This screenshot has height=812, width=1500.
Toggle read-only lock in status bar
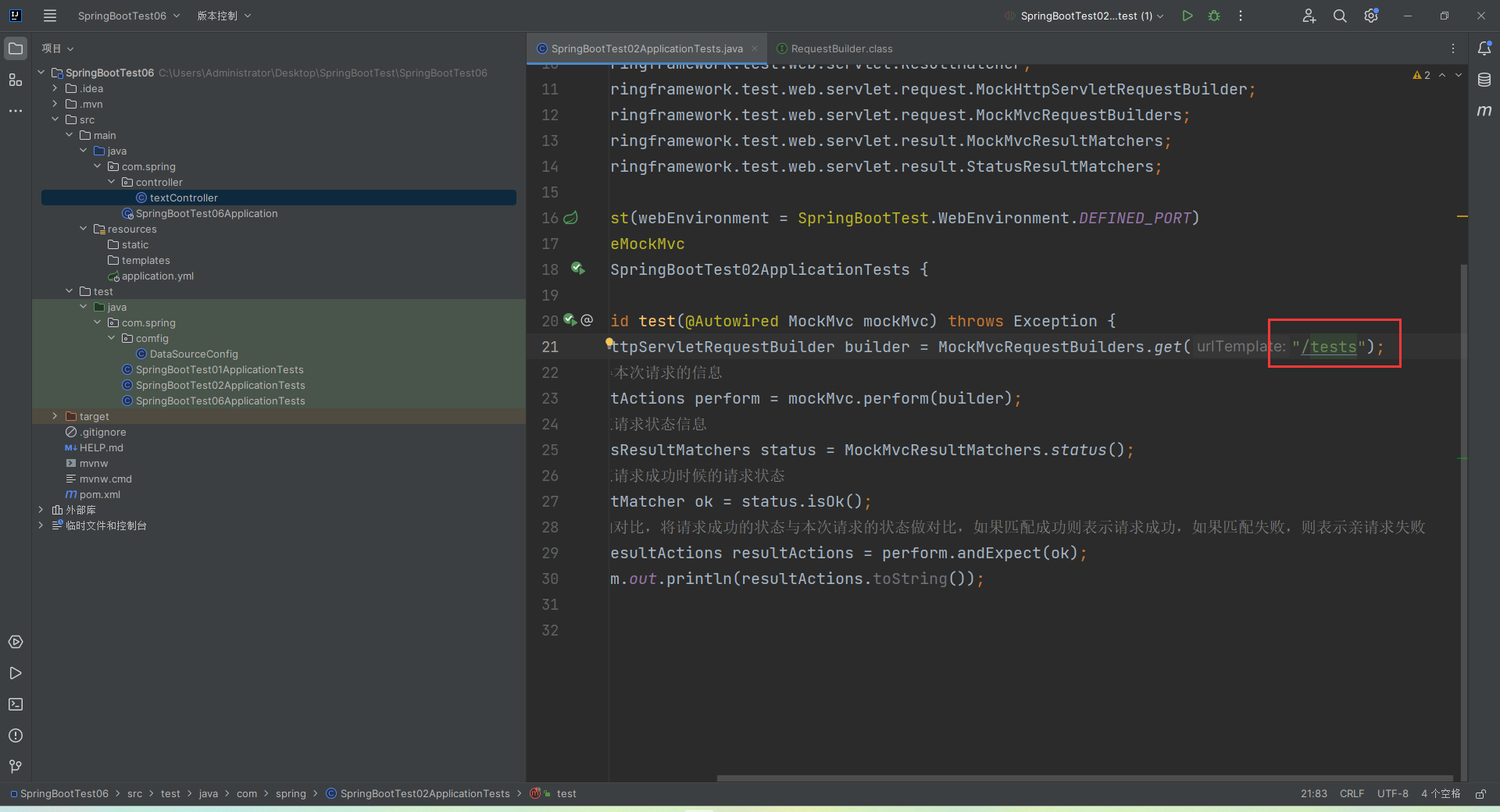click(1480, 794)
